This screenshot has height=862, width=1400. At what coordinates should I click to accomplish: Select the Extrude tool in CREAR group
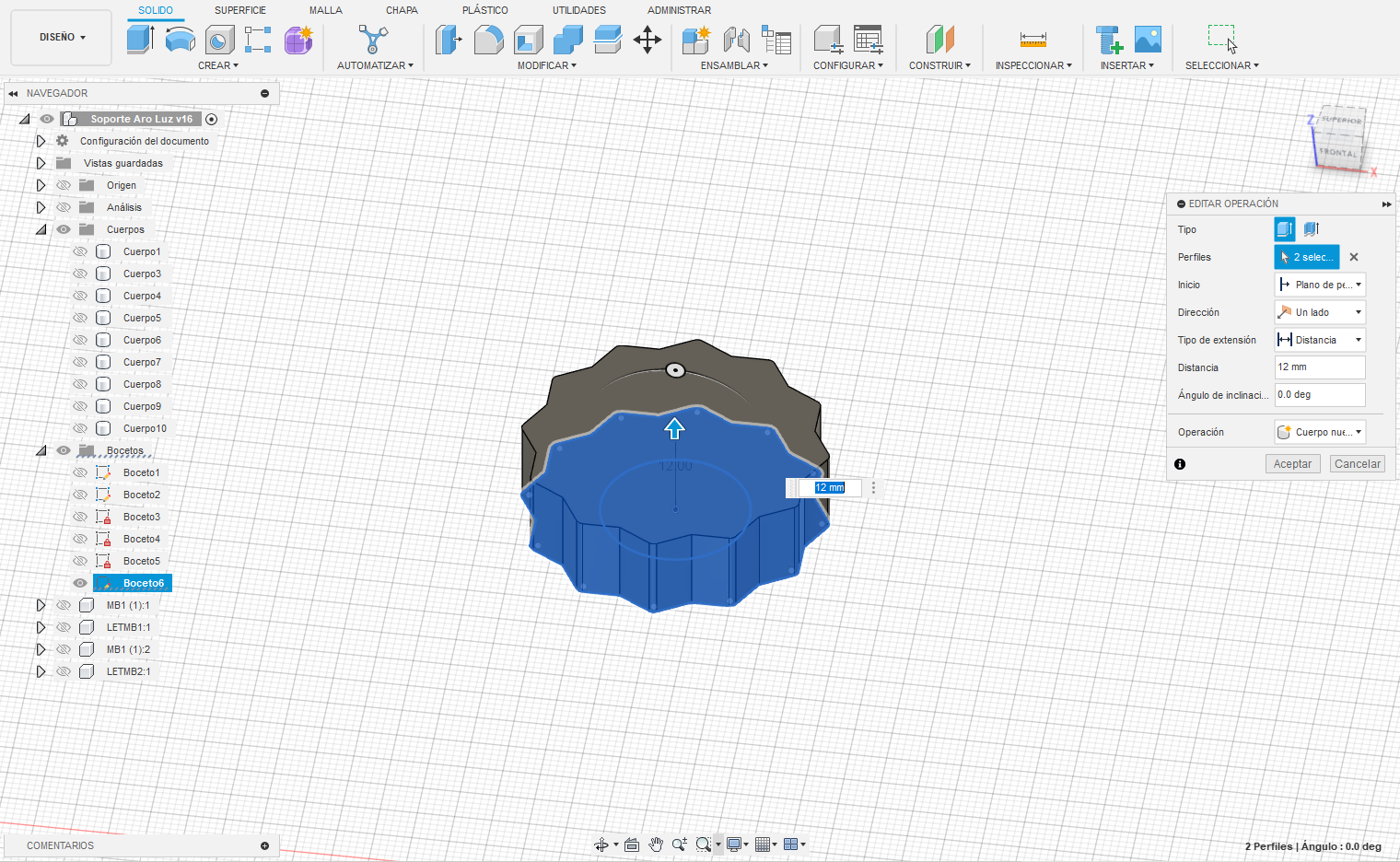[140, 40]
